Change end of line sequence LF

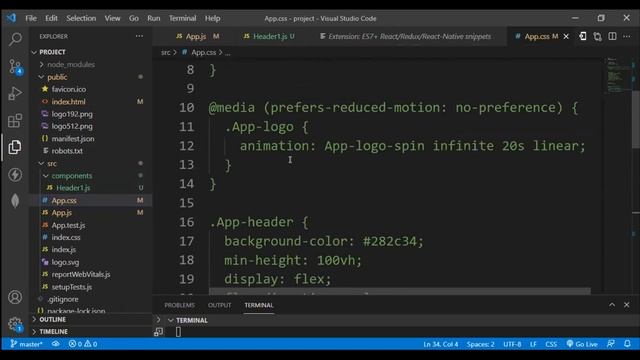click(533, 344)
